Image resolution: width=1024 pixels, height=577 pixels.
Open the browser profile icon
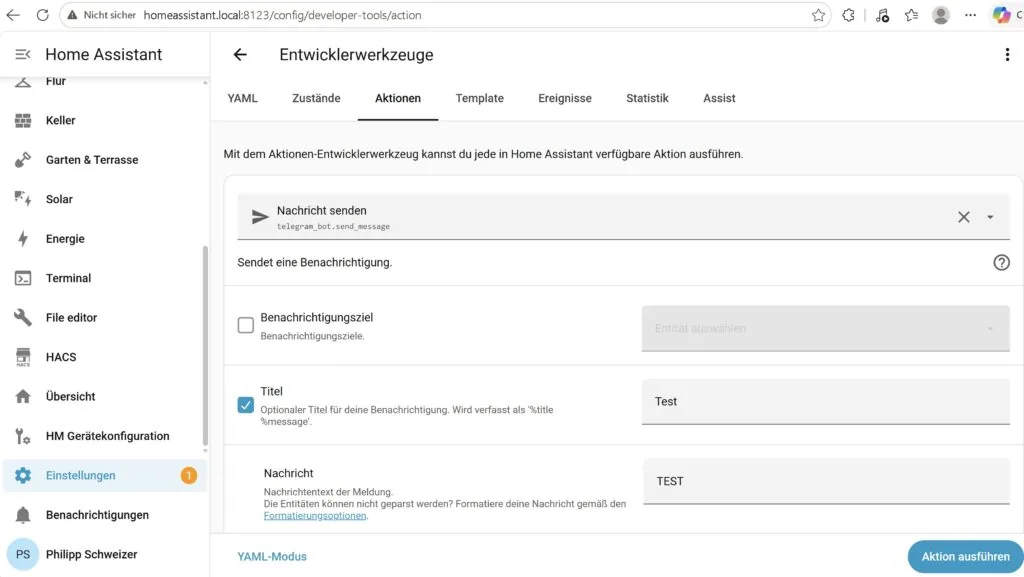click(940, 15)
